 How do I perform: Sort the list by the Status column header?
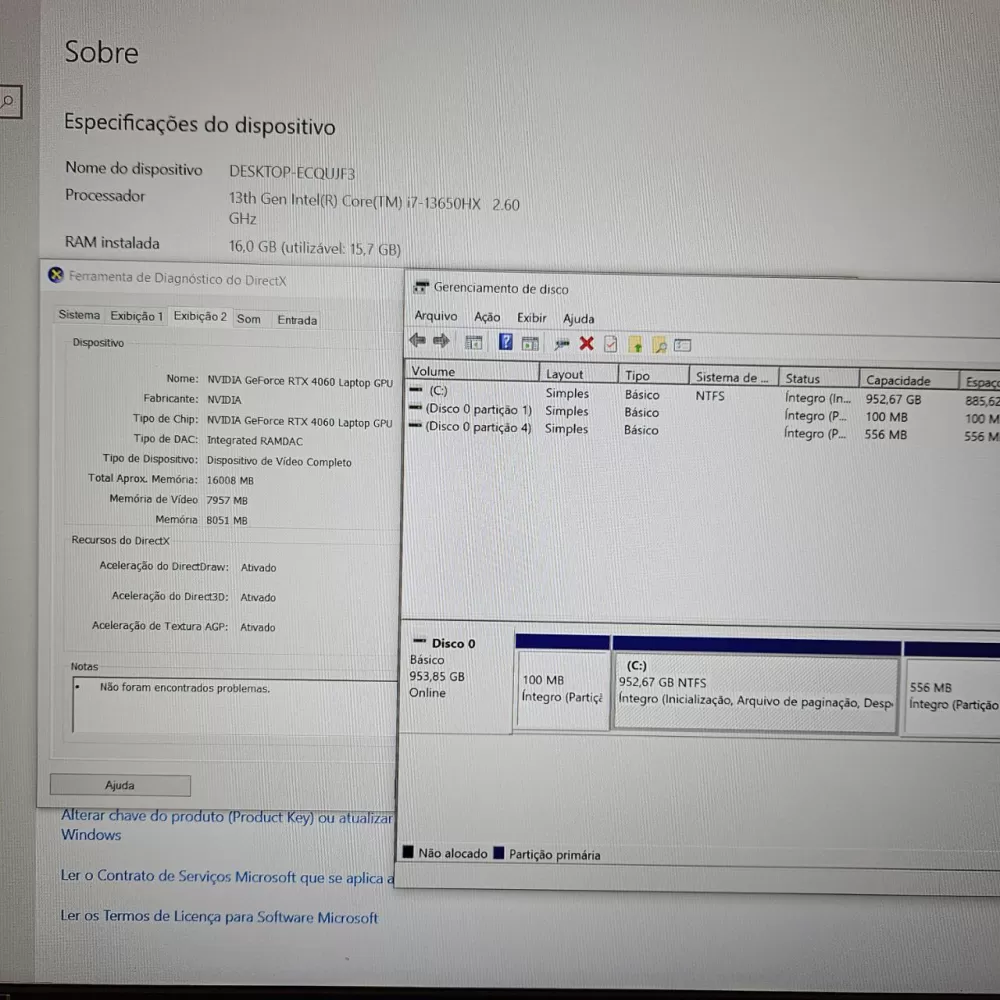click(x=819, y=379)
